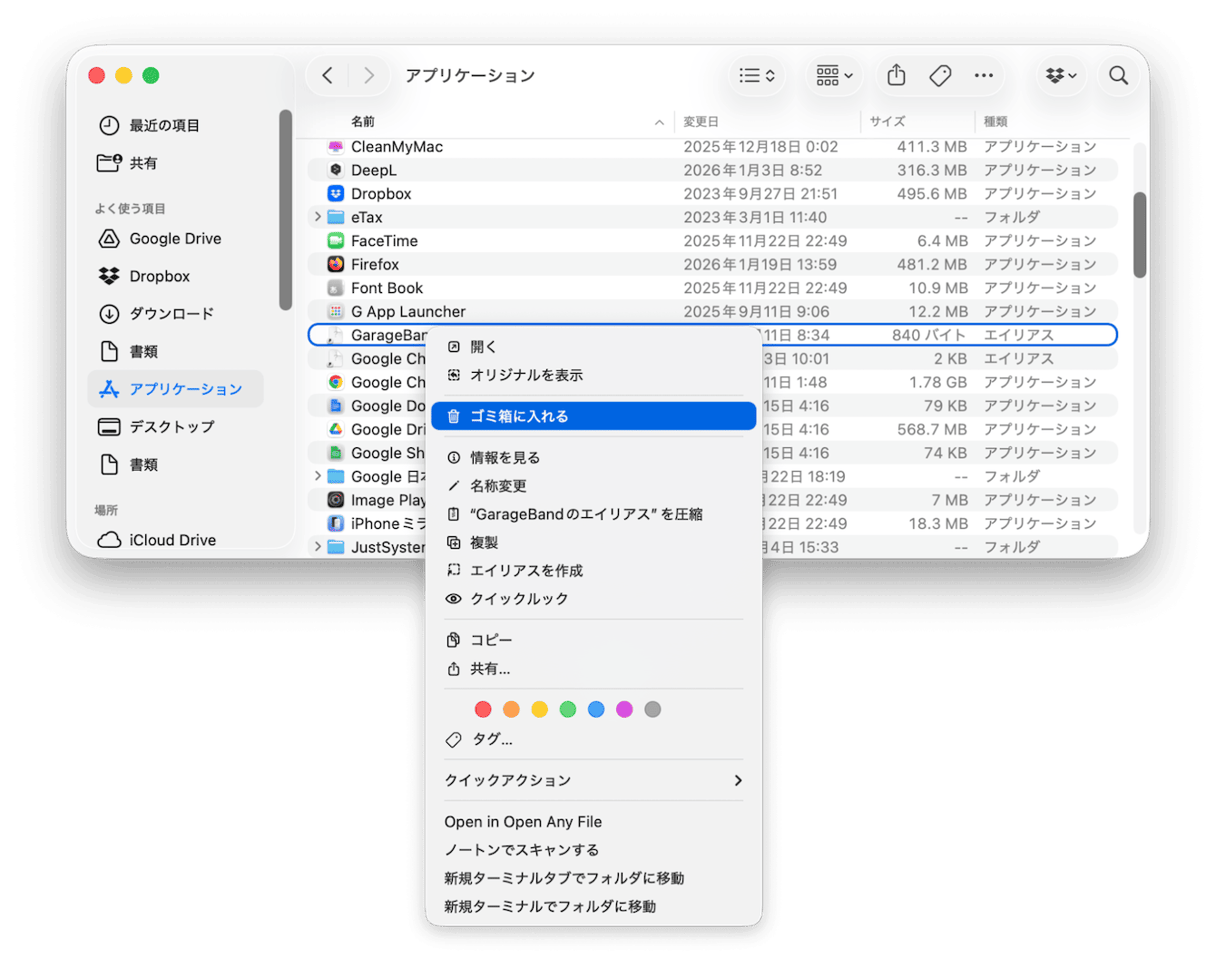Click the Share icon in the toolbar
The height and width of the screenshot is (958, 1216).
tap(895, 75)
